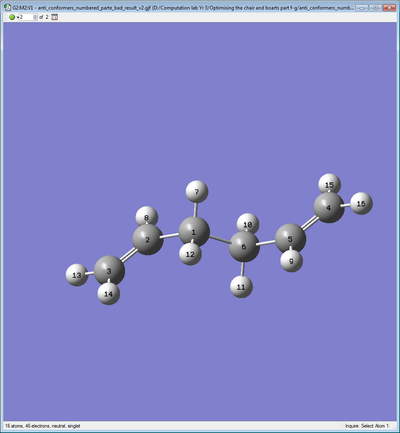Click the bond between atoms 1 and 6
Viewport: 400px width, 433px height.
click(219, 239)
